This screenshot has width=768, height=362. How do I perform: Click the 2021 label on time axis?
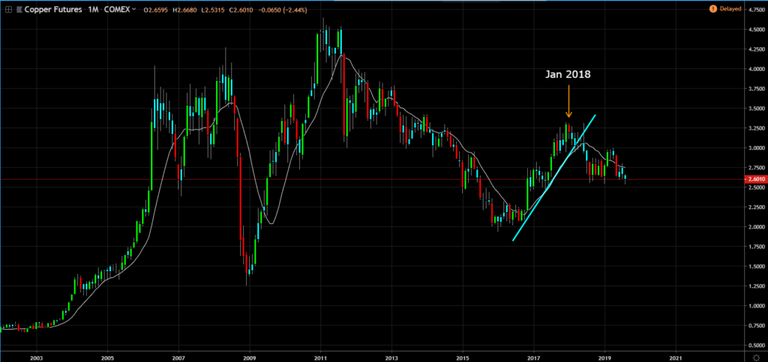click(x=676, y=358)
